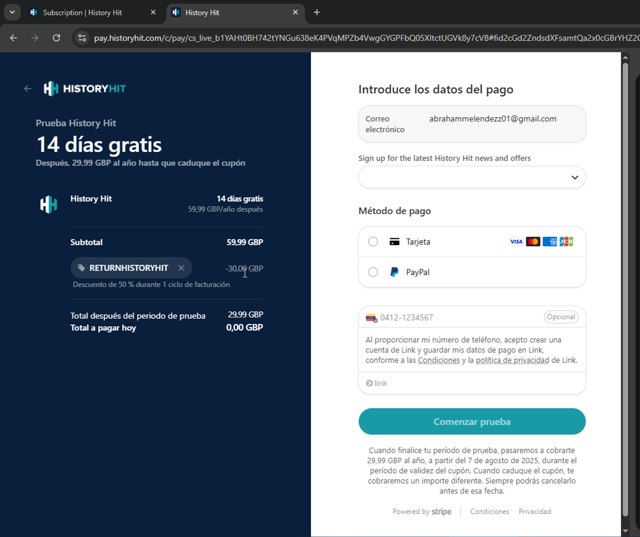Screen dimensions: 640x537
Task: Open site information icon in address bar
Action: [82, 38]
